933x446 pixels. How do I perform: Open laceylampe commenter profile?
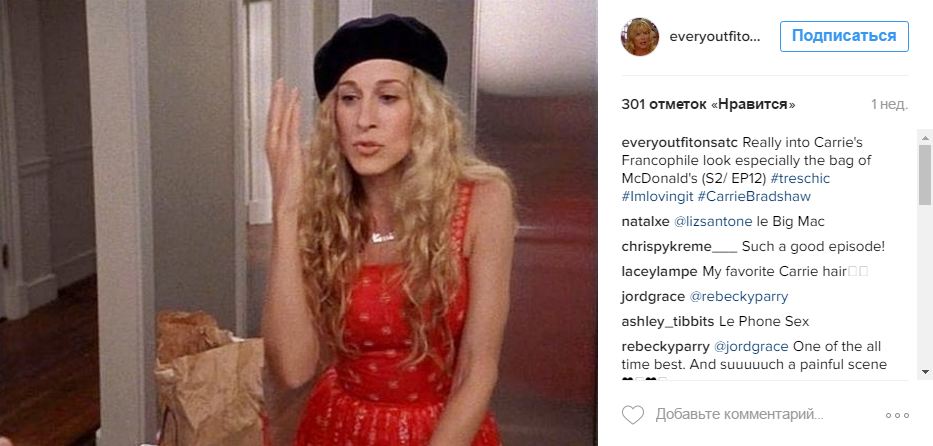pyautogui.click(x=659, y=272)
